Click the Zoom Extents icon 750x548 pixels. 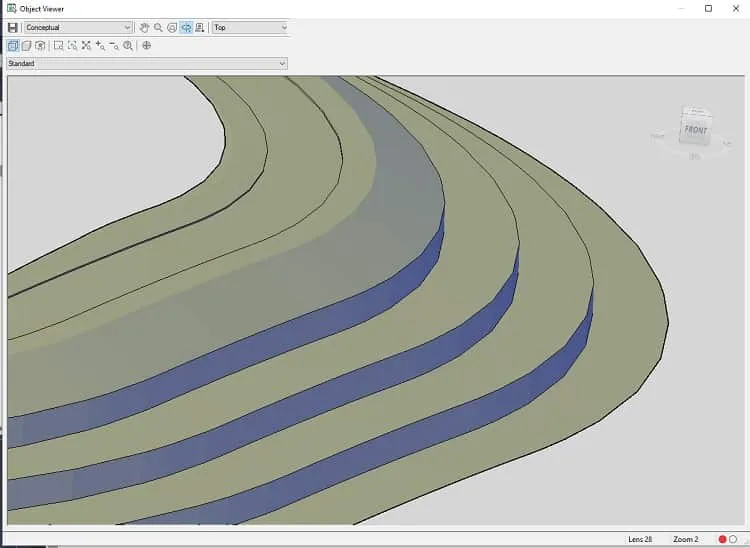point(86,45)
